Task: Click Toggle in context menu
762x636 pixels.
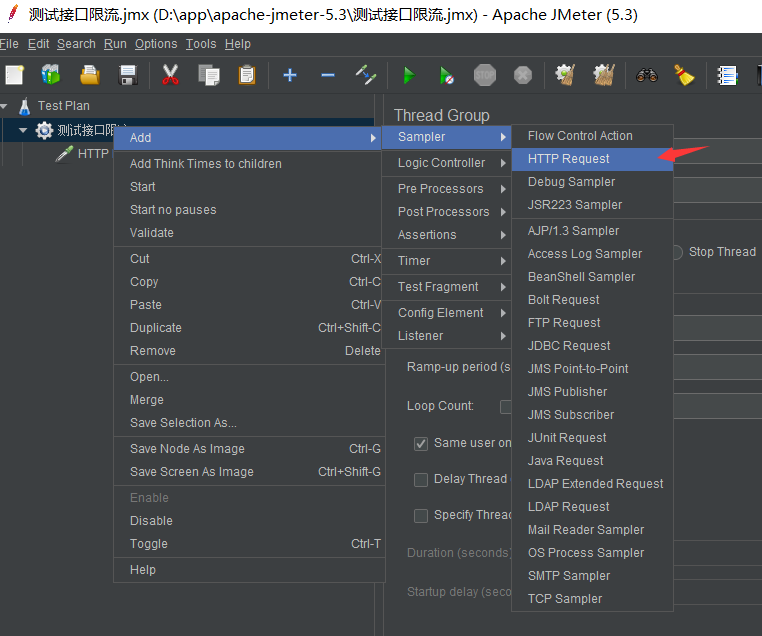Action: click(x=249, y=544)
